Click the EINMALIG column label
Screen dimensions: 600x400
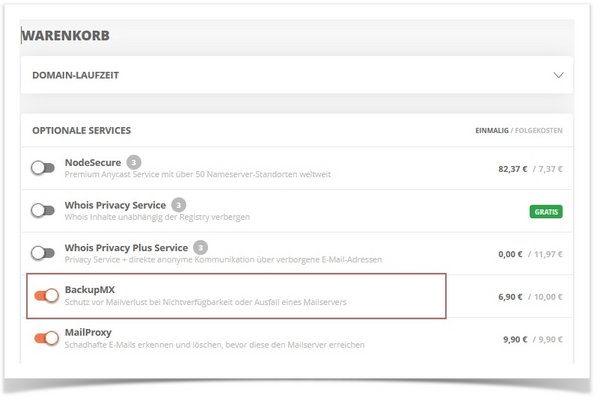coord(492,131)
